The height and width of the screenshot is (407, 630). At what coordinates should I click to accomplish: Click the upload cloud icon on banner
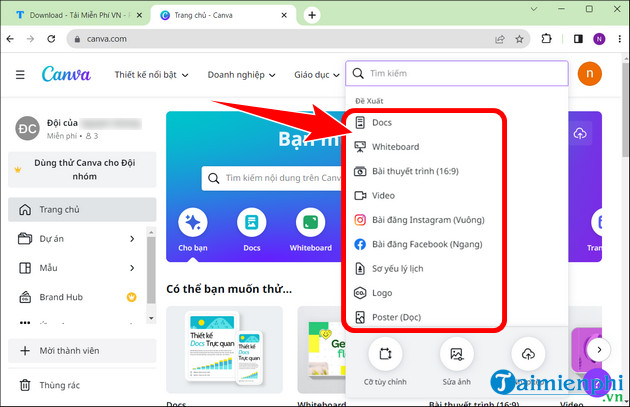coord(580,133)
